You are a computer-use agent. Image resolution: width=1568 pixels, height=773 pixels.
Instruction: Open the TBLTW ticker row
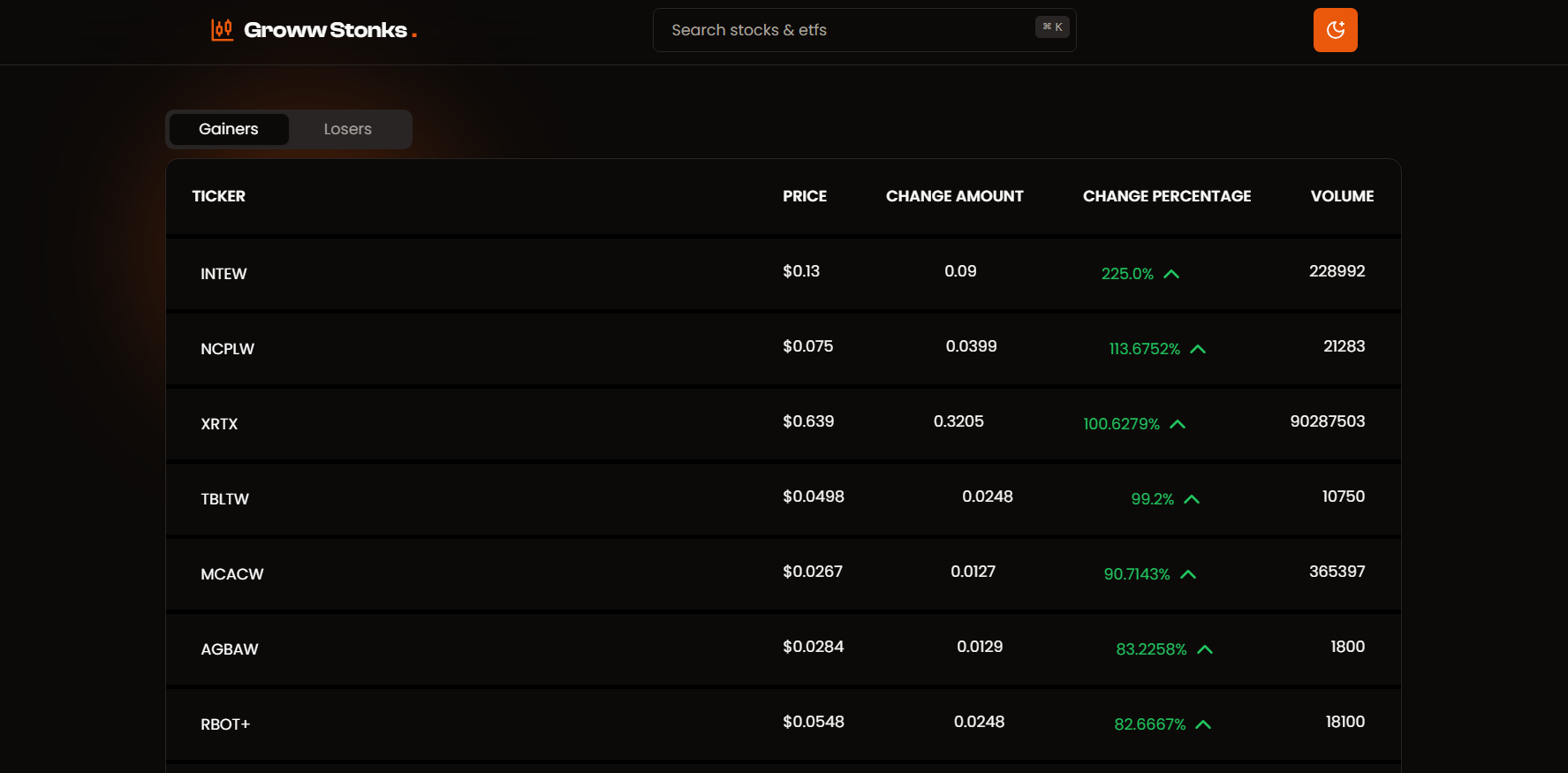point(783,499)
